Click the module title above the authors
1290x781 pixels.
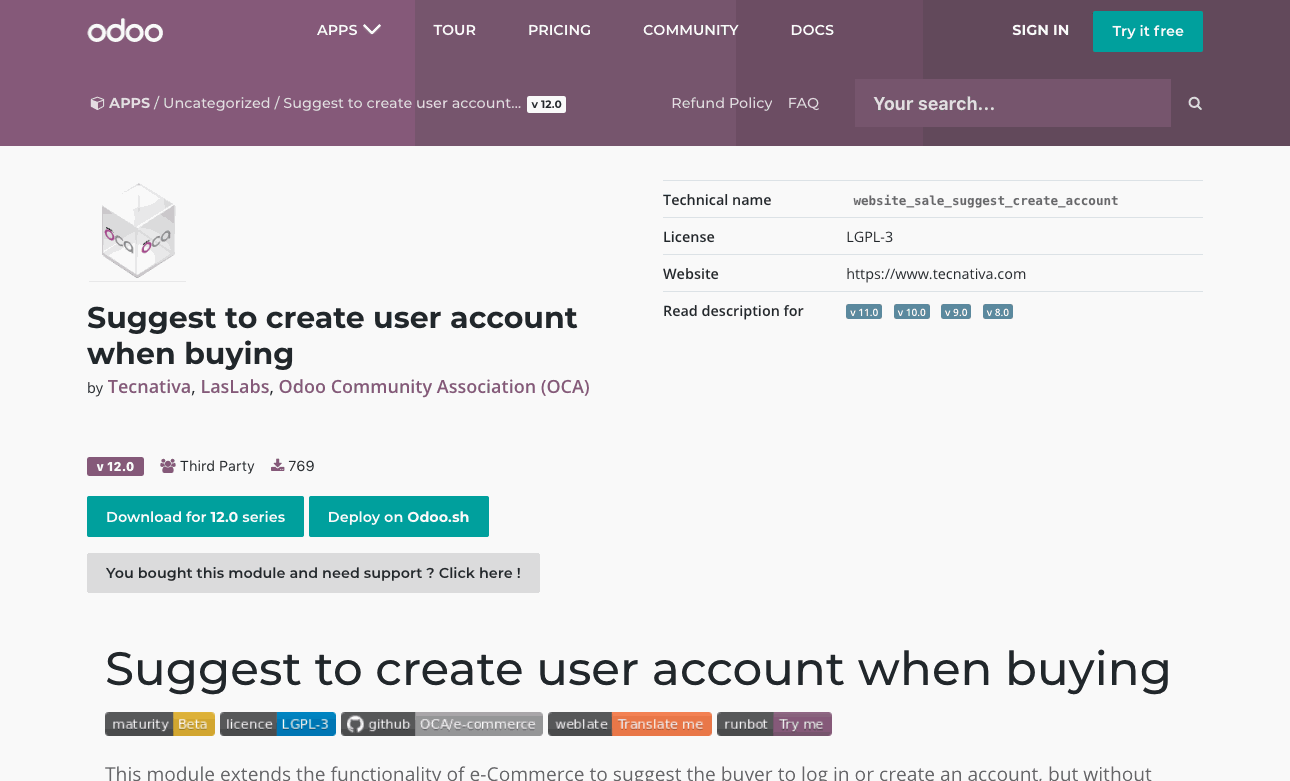point(332,335)
